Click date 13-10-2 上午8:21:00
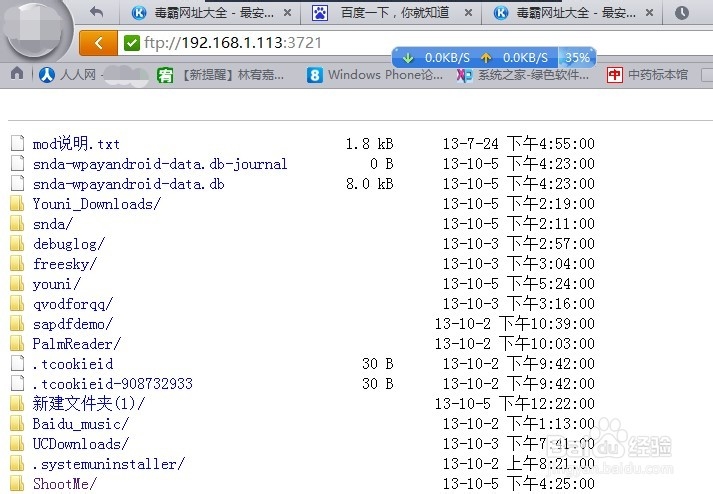713x494 pixels. click(x=519, y=464)
